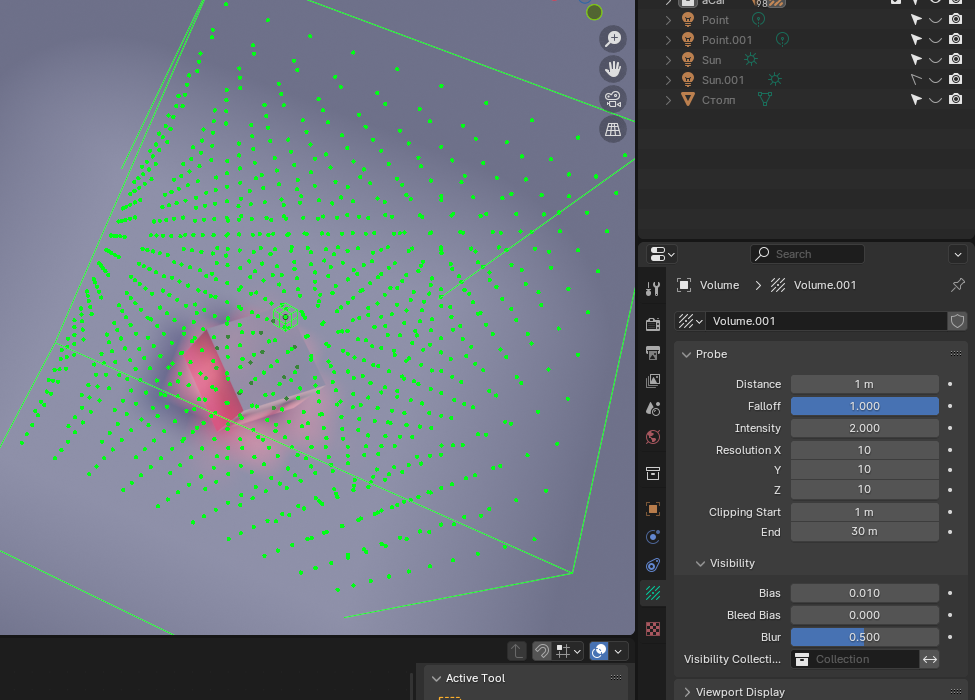Show Point.001 using its eye toggle

[x=935, y=40]
